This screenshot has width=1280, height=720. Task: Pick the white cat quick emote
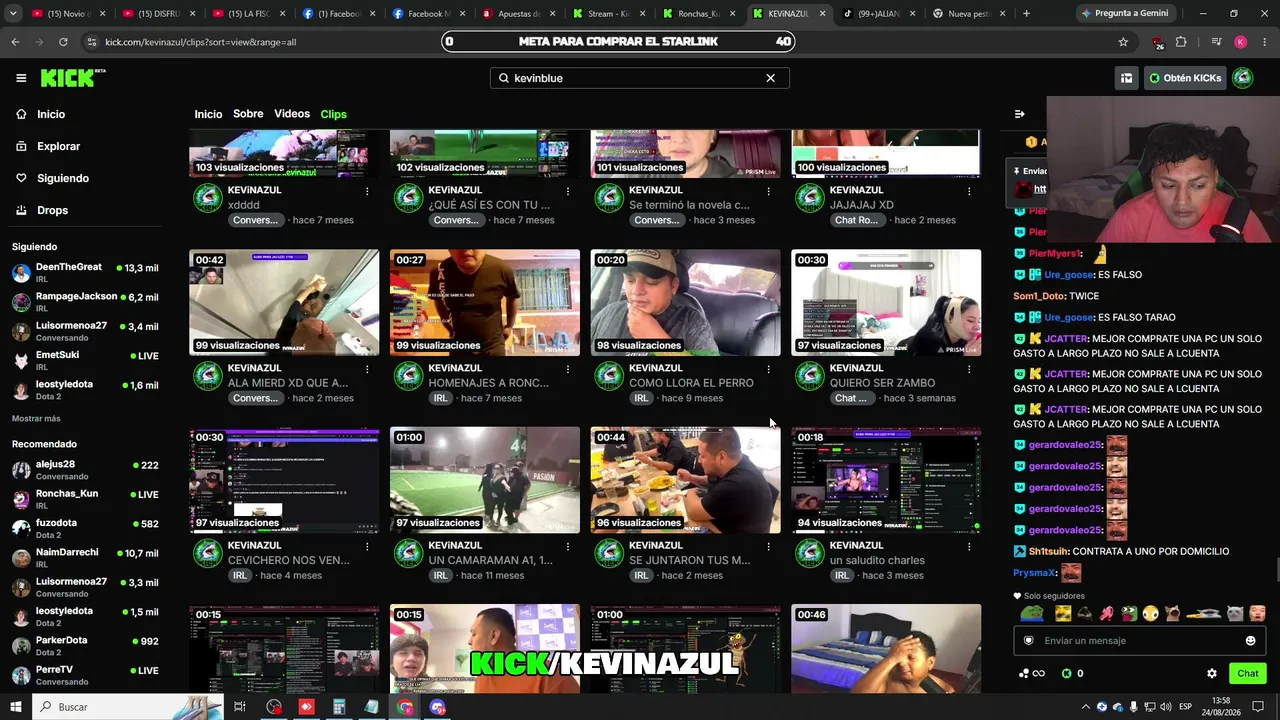coord(1237,613)
